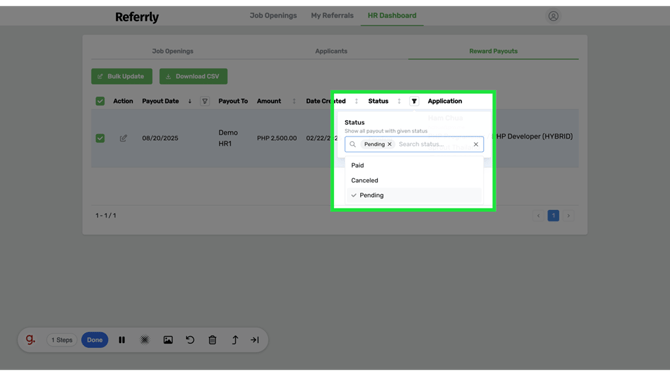Image resolution: width=670 pixels, height=376 pixels.
Task: Open My Referrals in top navigation
Action: (332, 15)
